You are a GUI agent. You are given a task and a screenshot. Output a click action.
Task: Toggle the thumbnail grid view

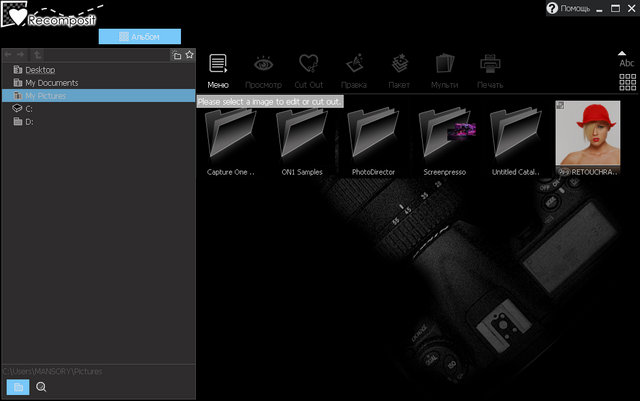click(628, 82)
